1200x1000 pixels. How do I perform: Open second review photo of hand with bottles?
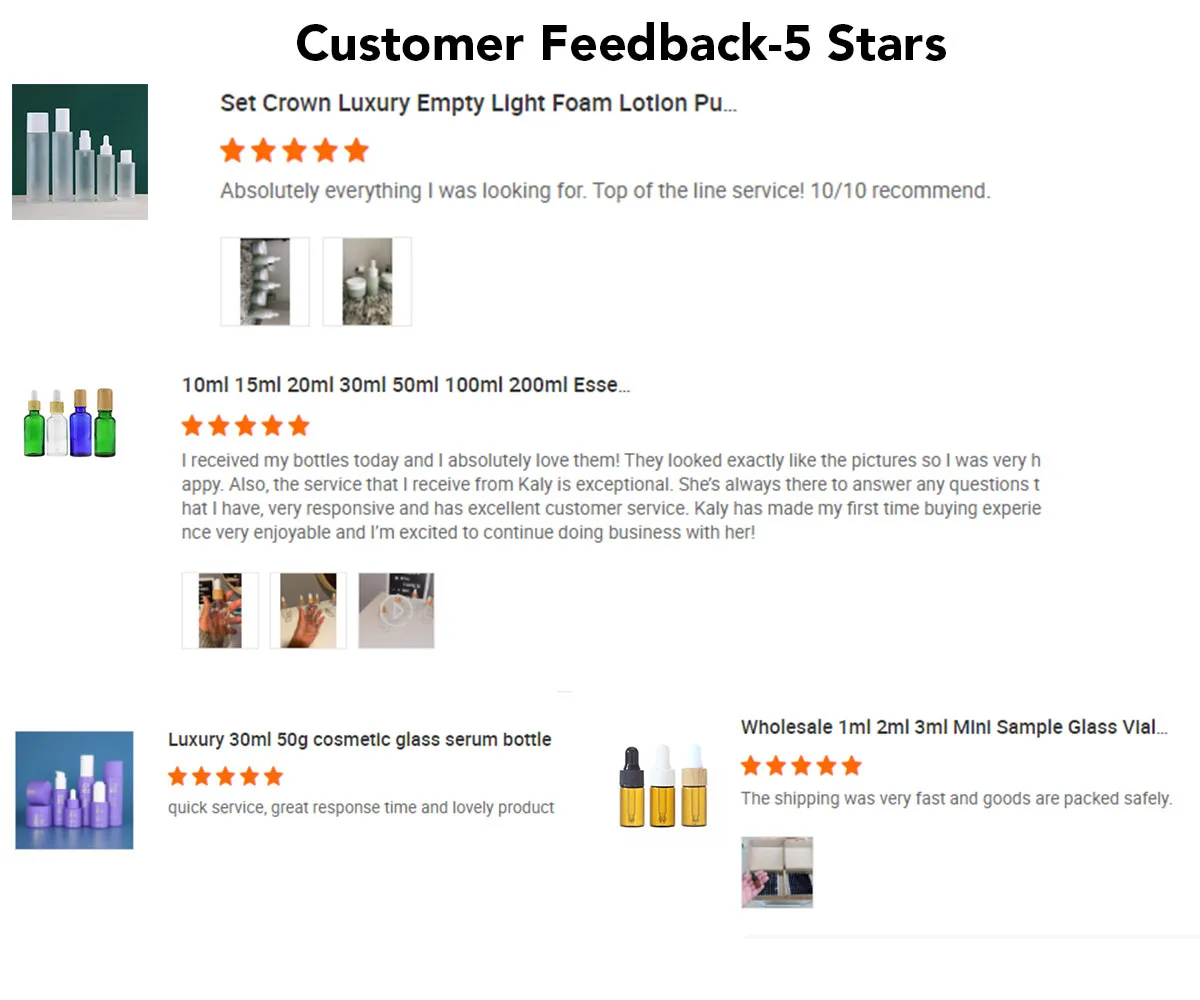pos(308,610)
